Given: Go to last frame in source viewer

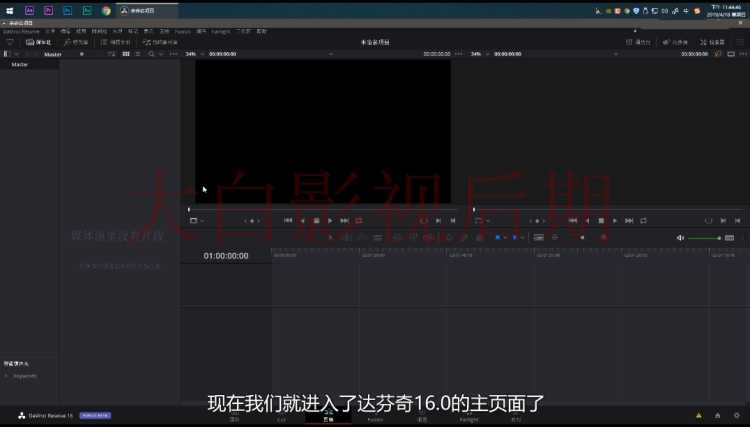Looking at the screenshot, I should (x=344, y=221).
